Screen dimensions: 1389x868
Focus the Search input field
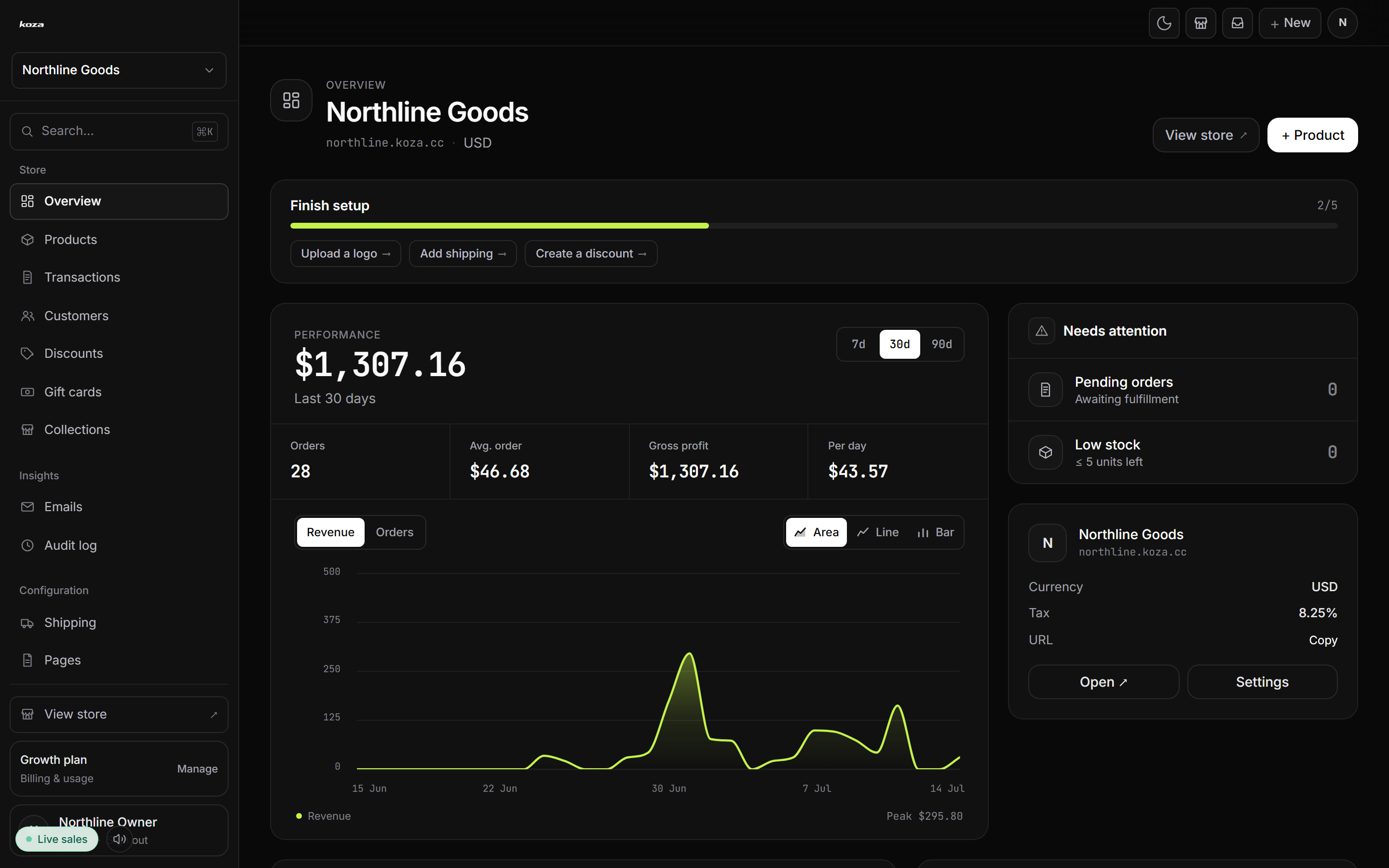click(119, 132)
